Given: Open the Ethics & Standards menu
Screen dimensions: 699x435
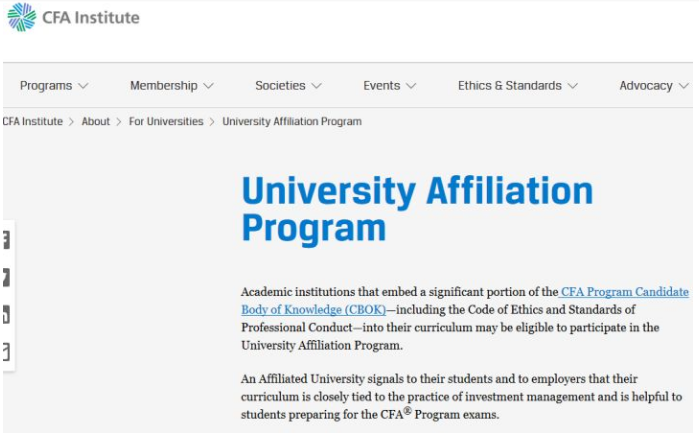Looking at the screenshot, I should (517, 86).
